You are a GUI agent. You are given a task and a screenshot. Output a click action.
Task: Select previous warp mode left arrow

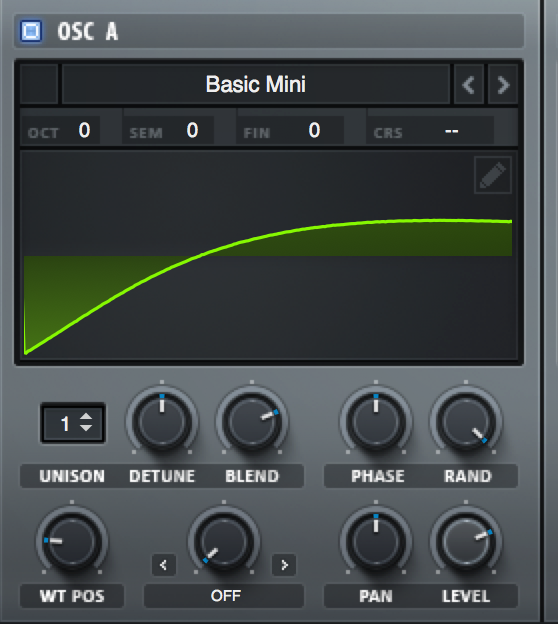164,565
